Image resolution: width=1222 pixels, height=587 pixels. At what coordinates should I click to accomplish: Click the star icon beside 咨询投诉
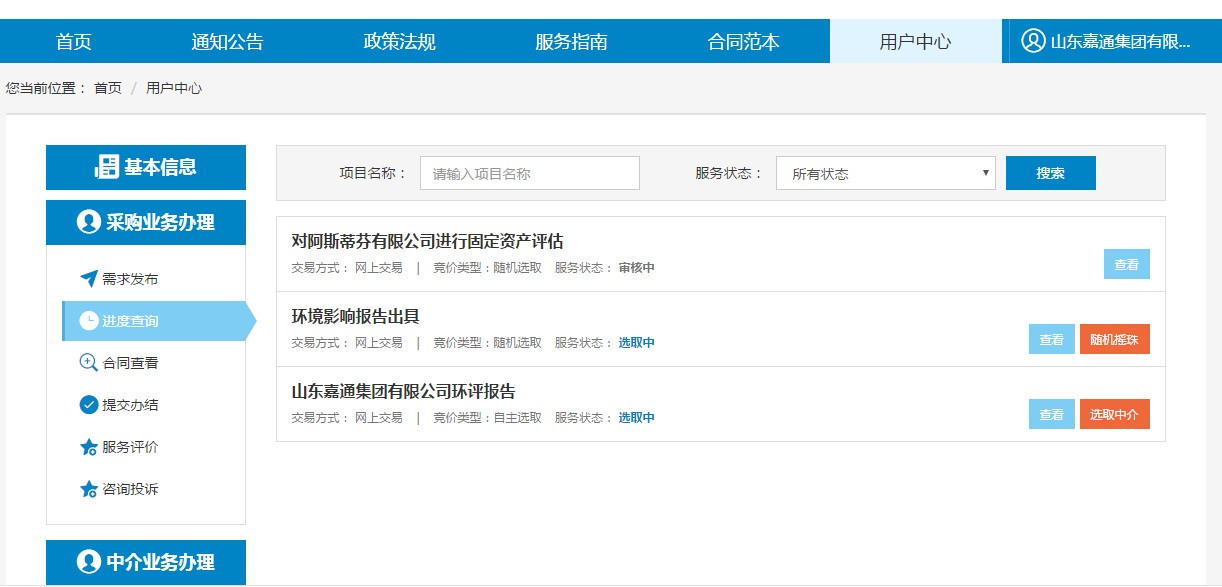(x=89, y=489)
